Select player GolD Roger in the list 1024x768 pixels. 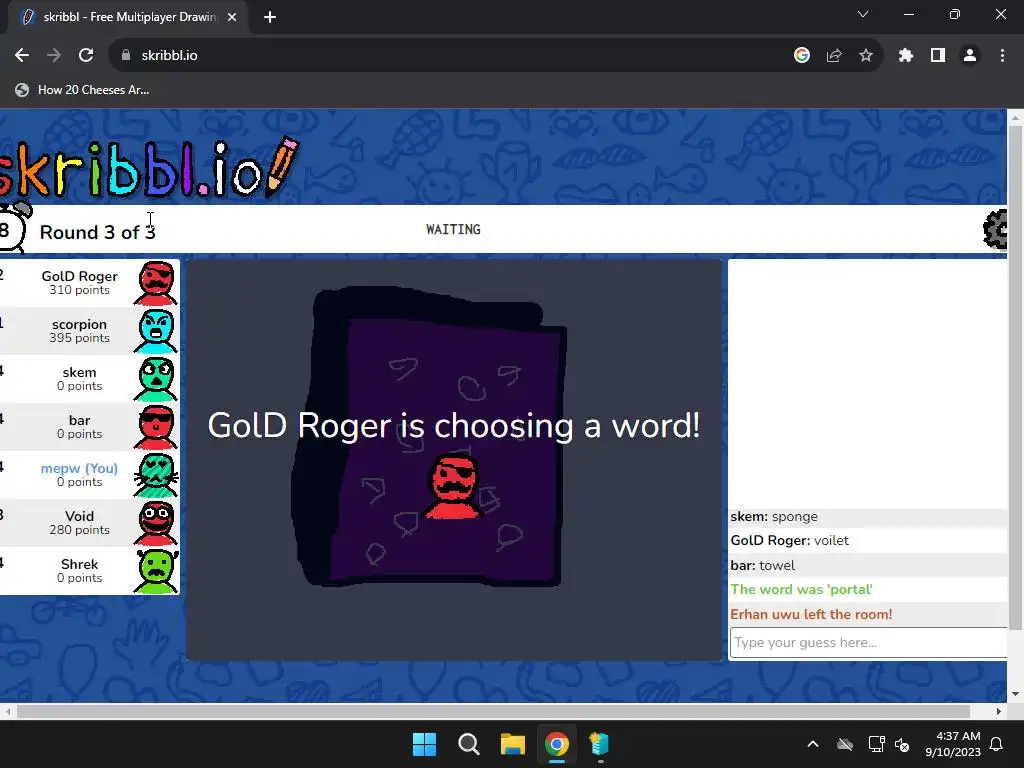click(x=89, y=283)
